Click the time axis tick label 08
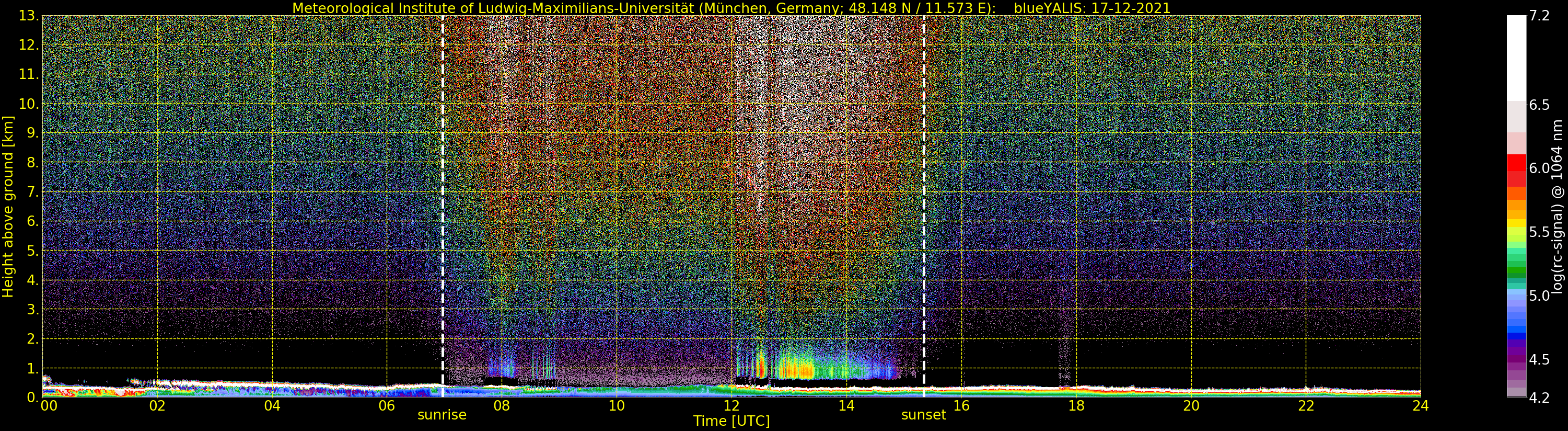Image resolution: width=1568 pixels, height=431 pixels. point(502,405)
